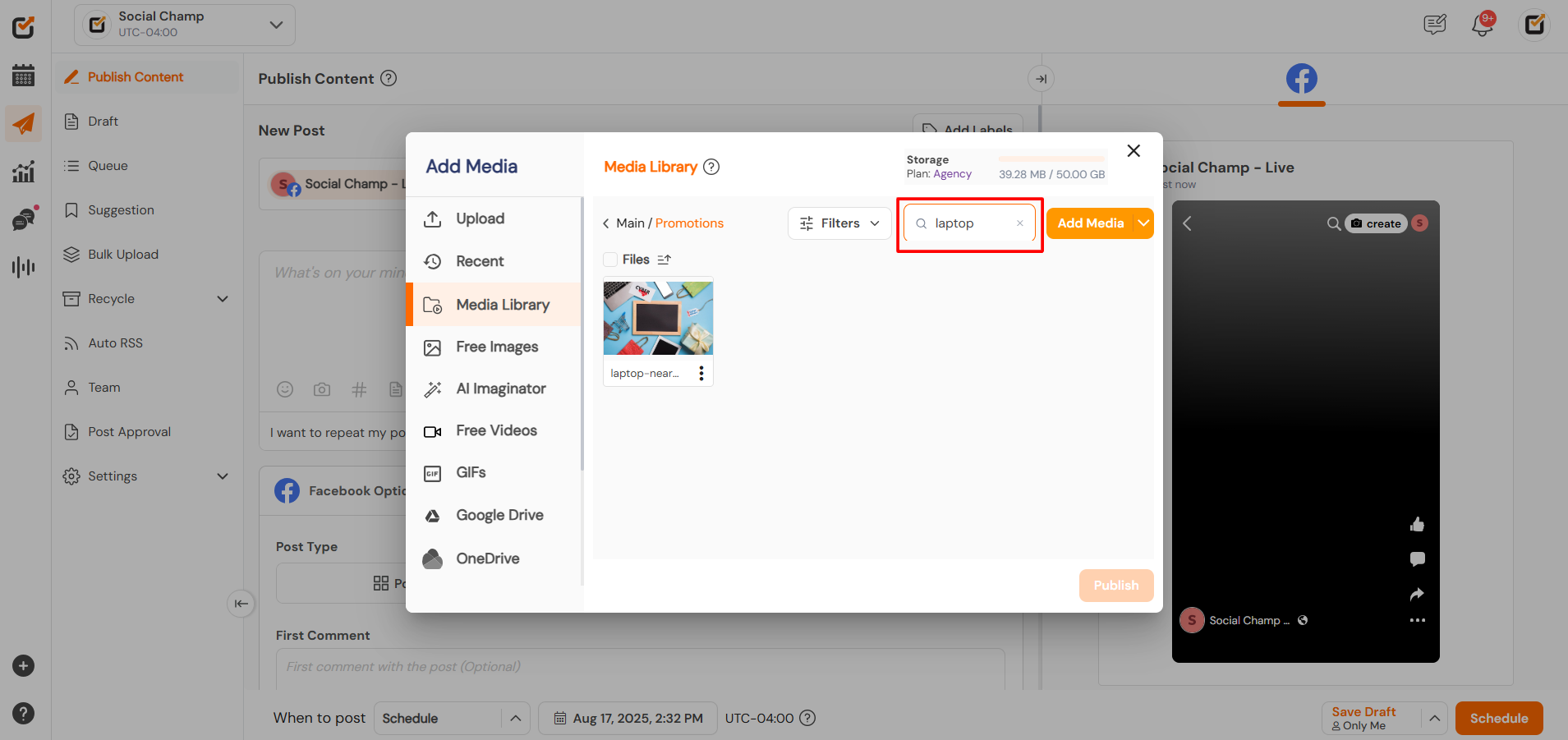
Task: Select the Facebook preview tab icon
Action: click(x=1302, y=80)
